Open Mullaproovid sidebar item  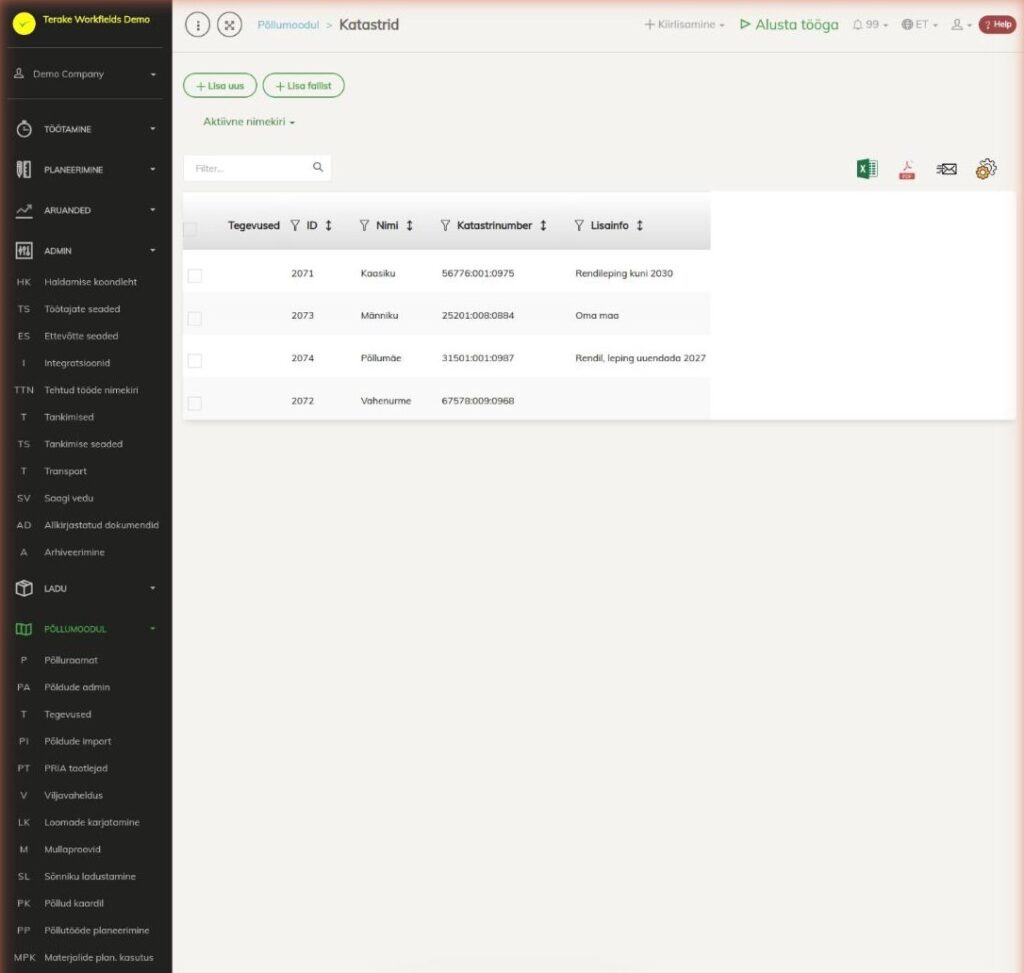coord(72,850)
